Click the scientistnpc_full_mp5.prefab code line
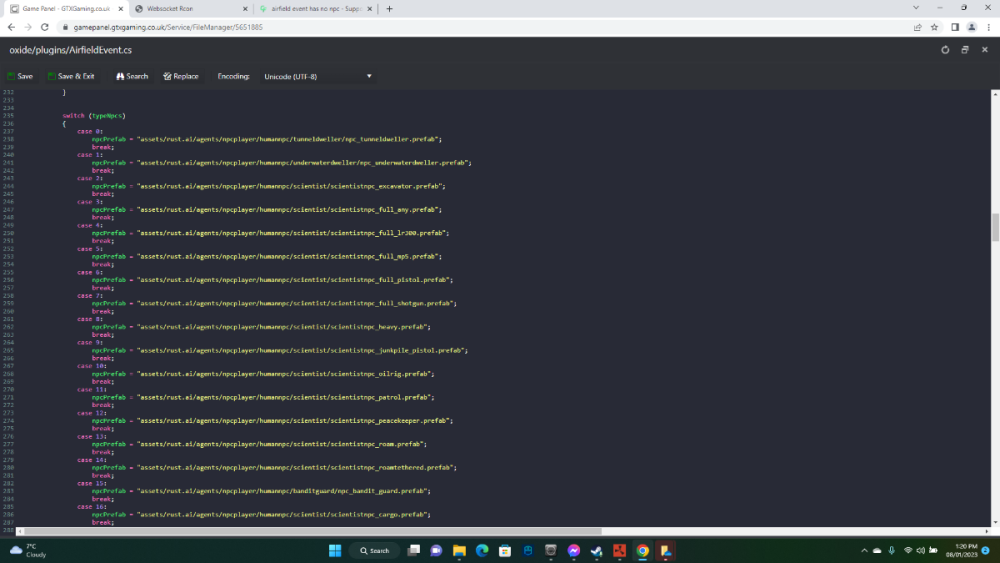This screenshot has width=1000, height=563. tap(267, 256)
